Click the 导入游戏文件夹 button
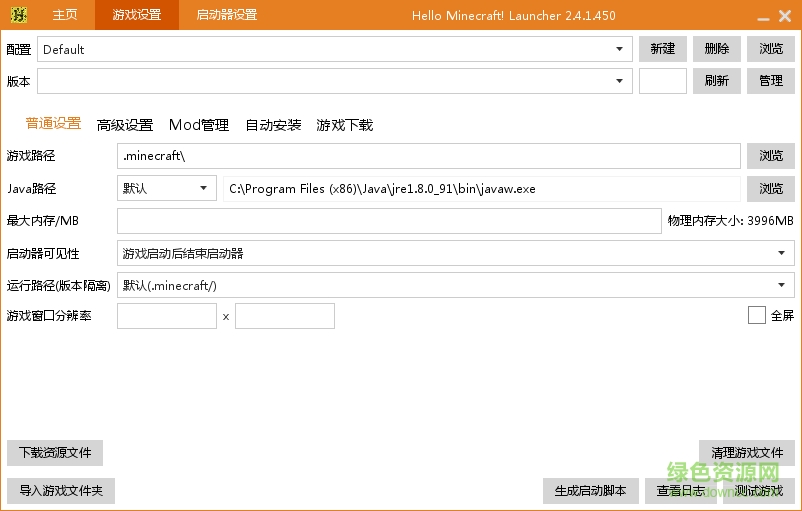The image size is (802, 511). pyautogui.click(x=61, y=491)
